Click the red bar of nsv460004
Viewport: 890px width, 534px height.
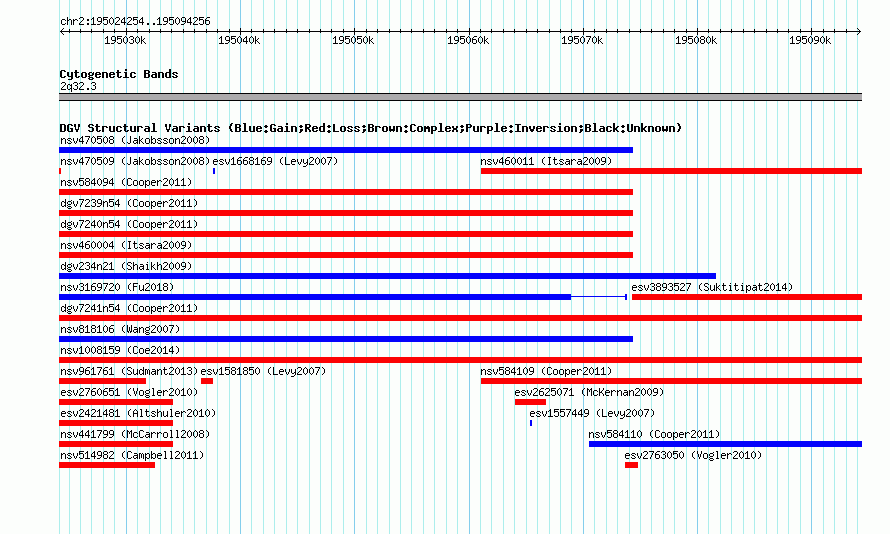coord(346,255)
